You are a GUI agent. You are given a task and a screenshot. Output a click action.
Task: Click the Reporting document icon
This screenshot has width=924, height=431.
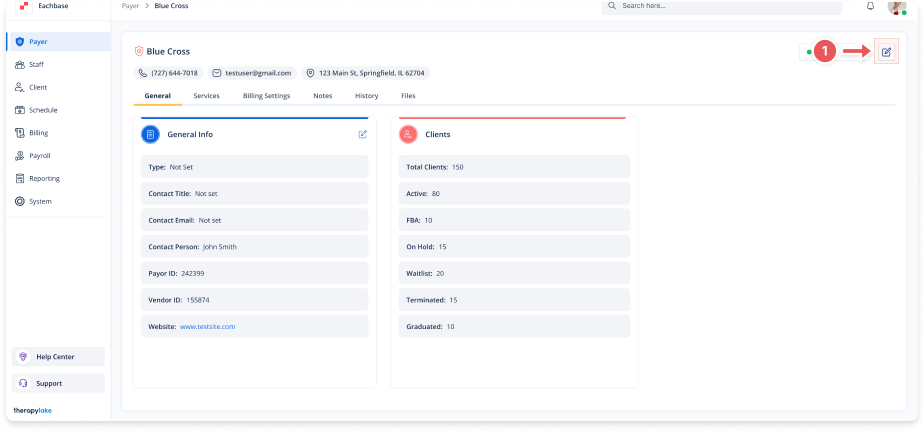[x=19, y=179]
